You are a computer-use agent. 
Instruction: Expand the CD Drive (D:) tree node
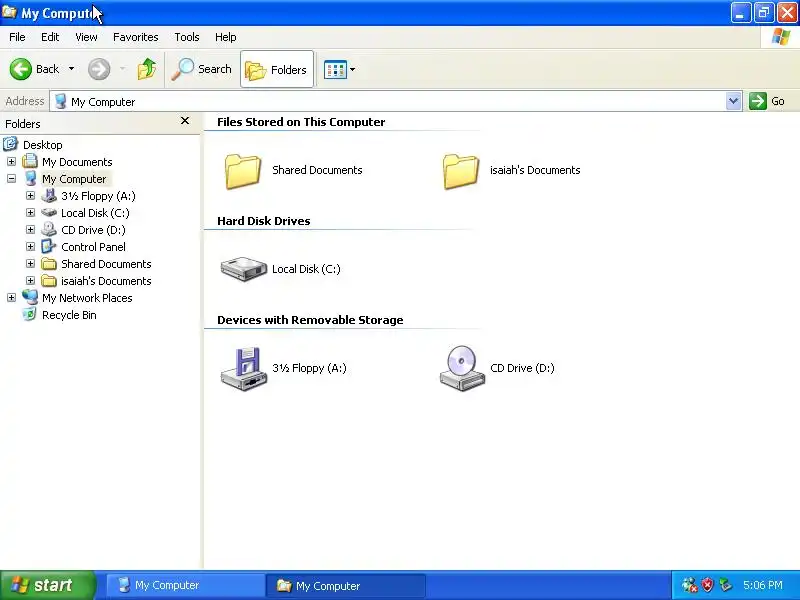[x=31, y=230]
